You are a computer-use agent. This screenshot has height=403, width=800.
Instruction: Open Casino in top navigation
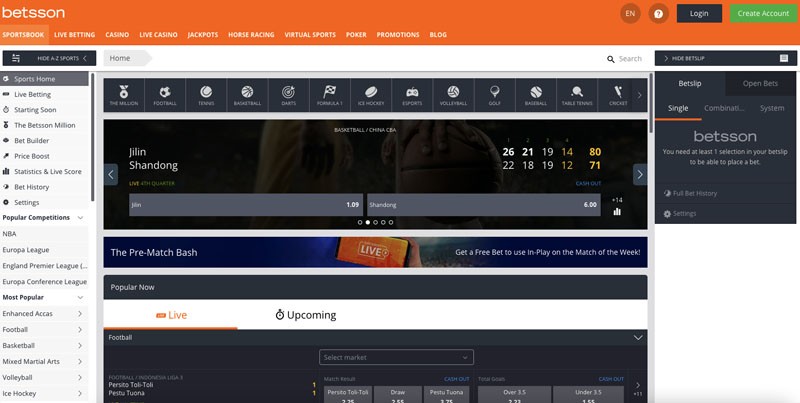117,35
